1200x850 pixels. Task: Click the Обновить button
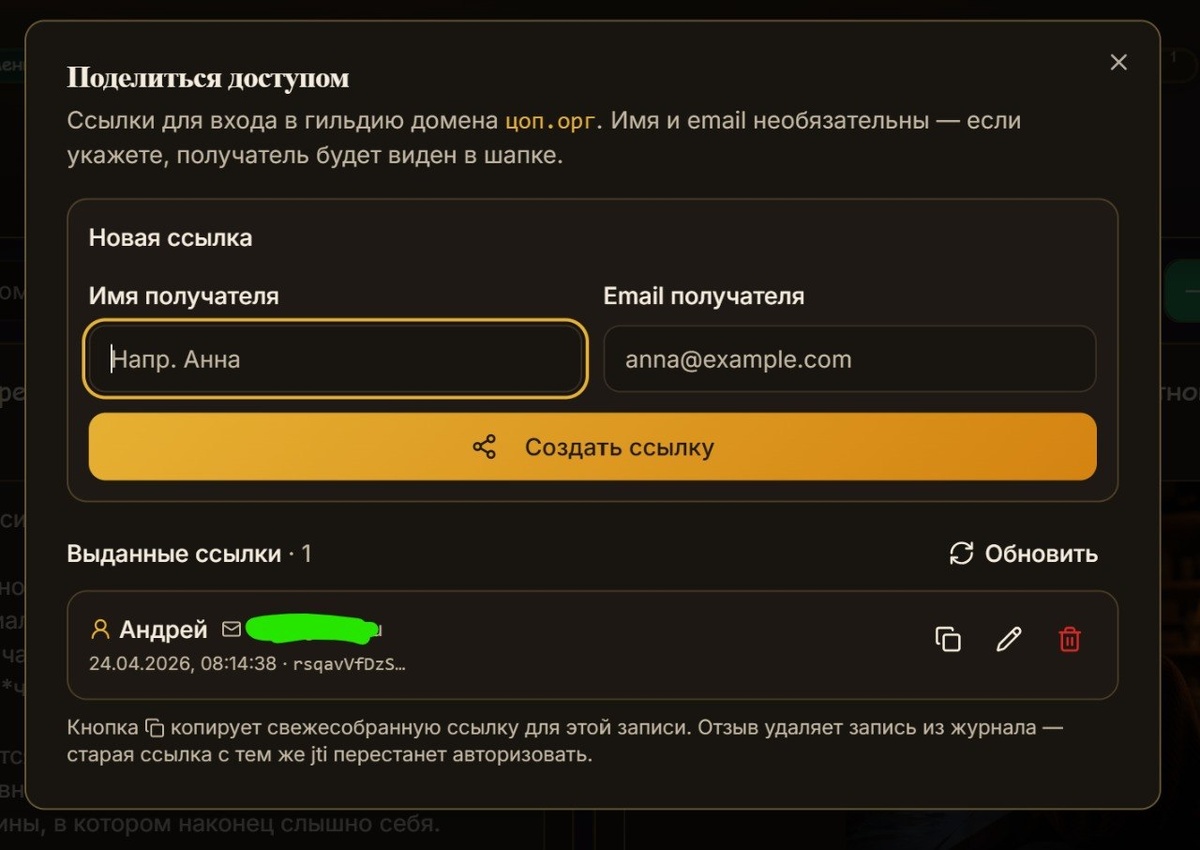tap(1023, 554)
